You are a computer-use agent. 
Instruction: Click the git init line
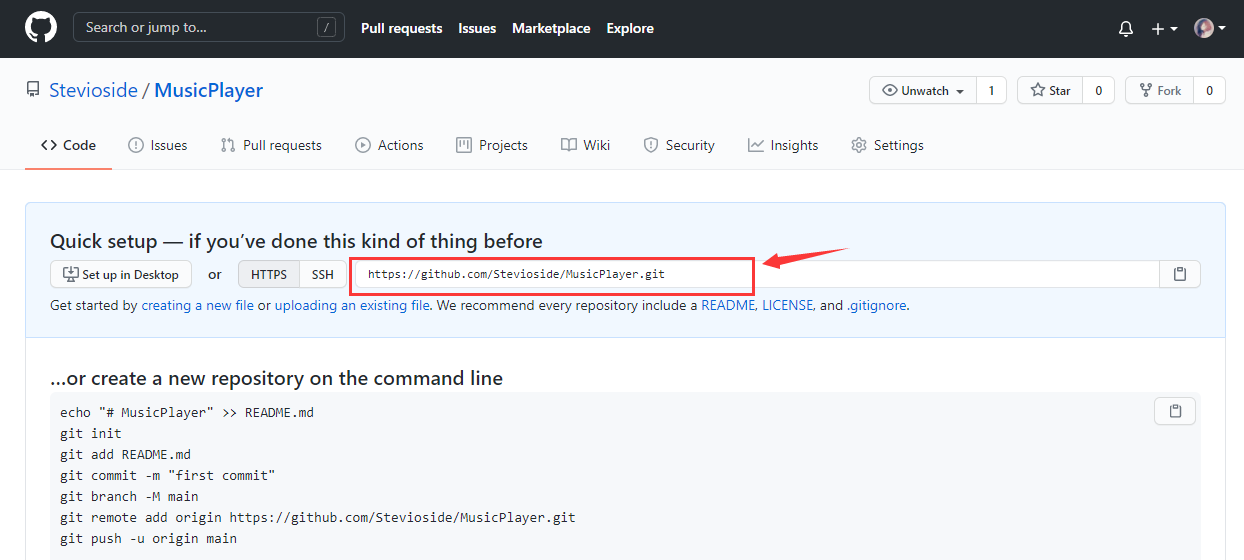click(x=91, y=433)
